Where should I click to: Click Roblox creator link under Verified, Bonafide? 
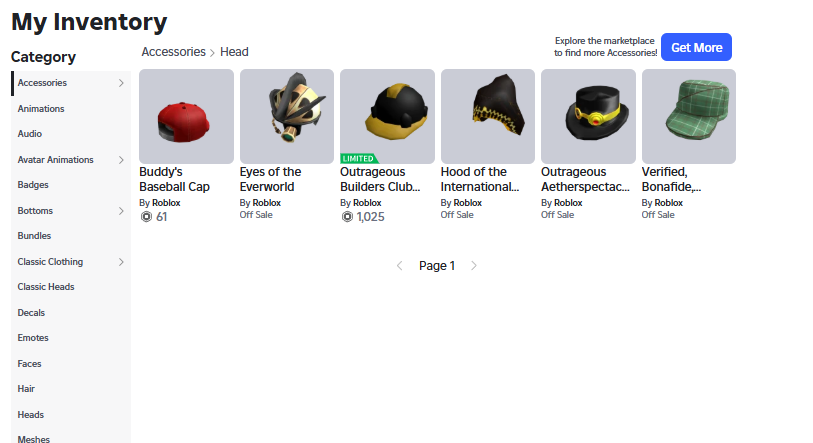click(669, 203)
